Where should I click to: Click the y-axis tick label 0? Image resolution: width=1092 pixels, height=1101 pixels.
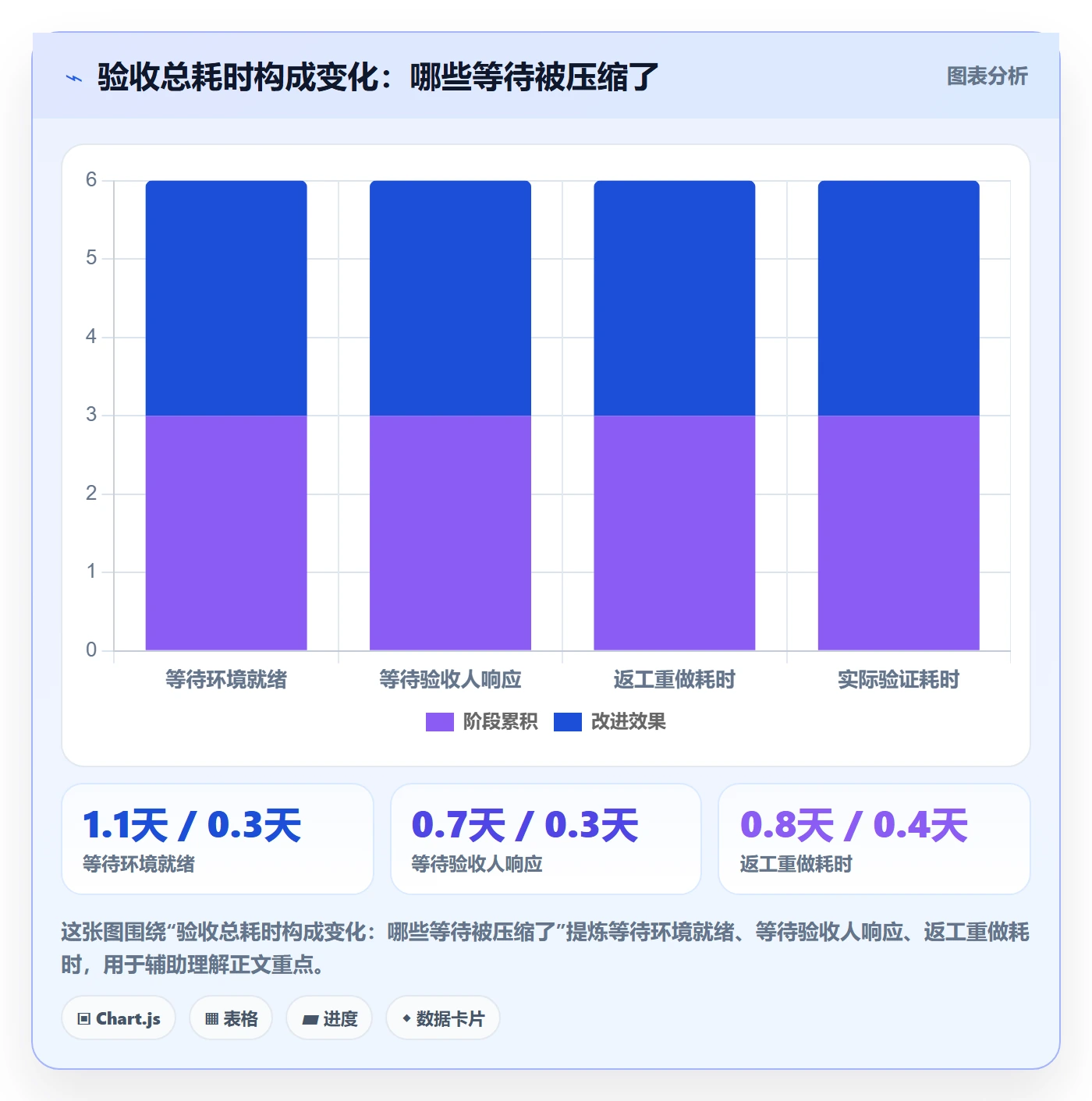coord(91,650)
